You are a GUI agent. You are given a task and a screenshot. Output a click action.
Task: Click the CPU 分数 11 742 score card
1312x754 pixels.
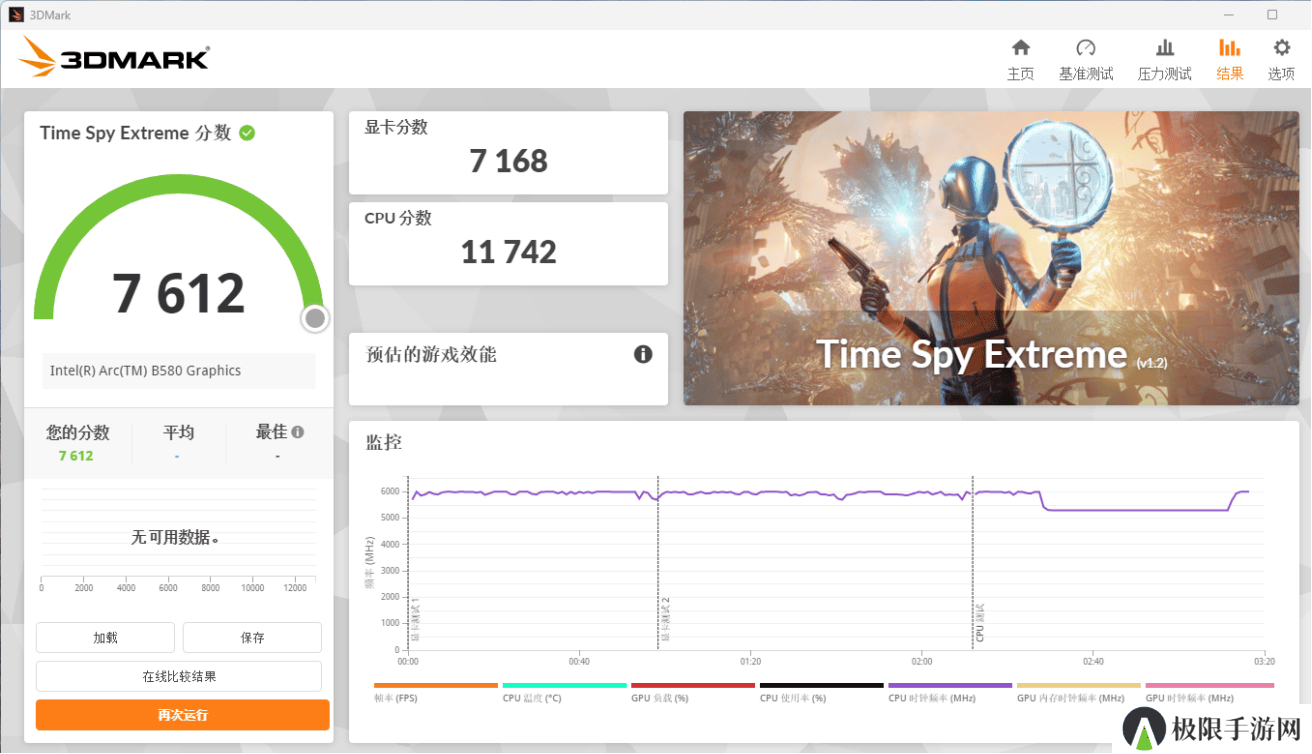click(508, 243)
